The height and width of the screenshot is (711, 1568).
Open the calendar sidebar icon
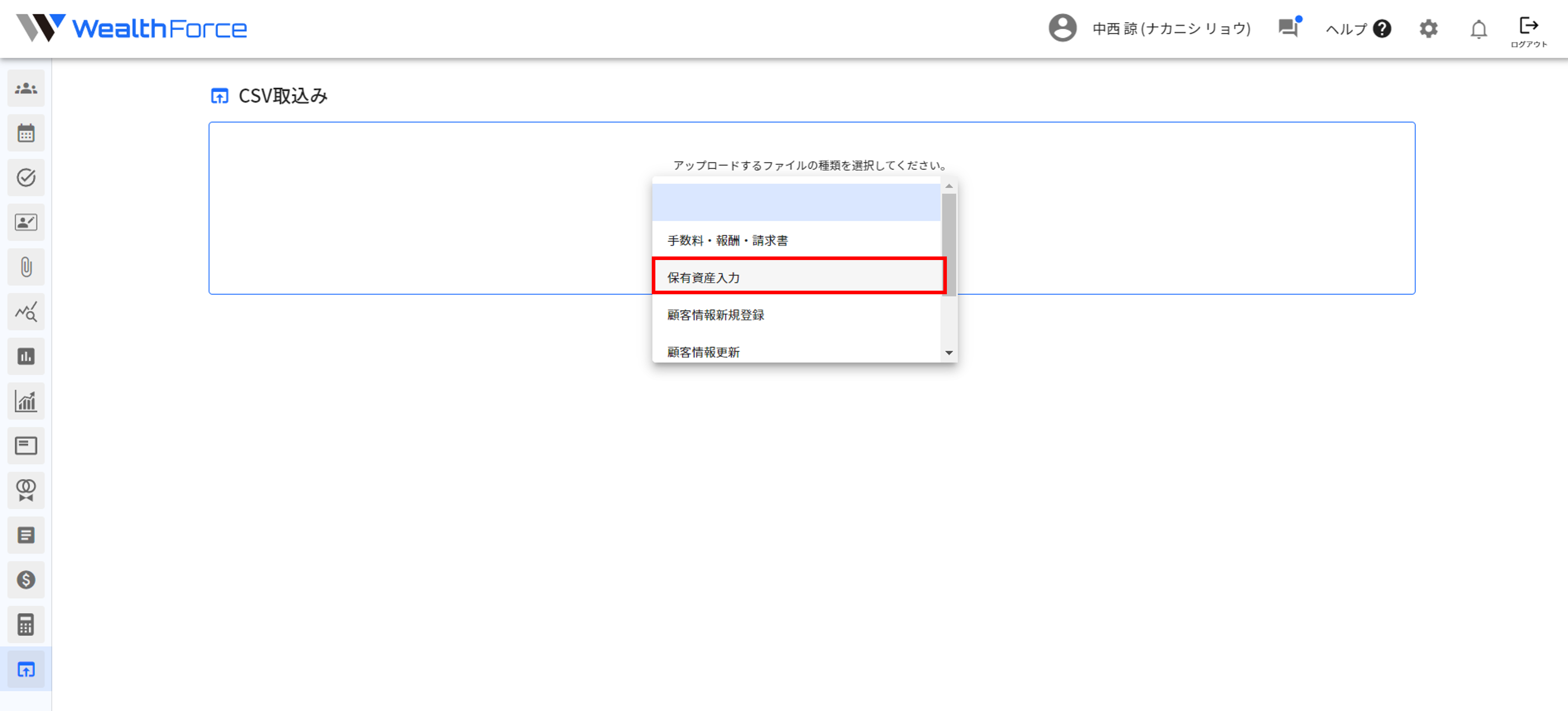26,133
